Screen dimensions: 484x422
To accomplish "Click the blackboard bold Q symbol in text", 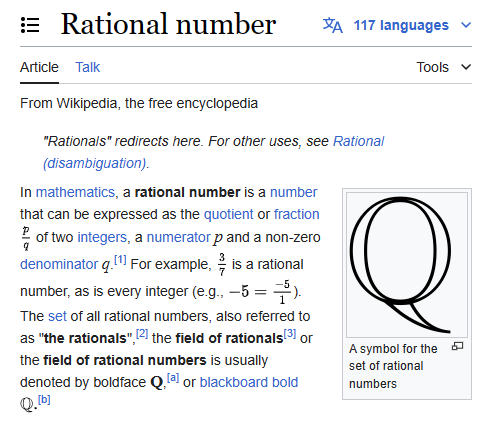I will click(27, 405).
